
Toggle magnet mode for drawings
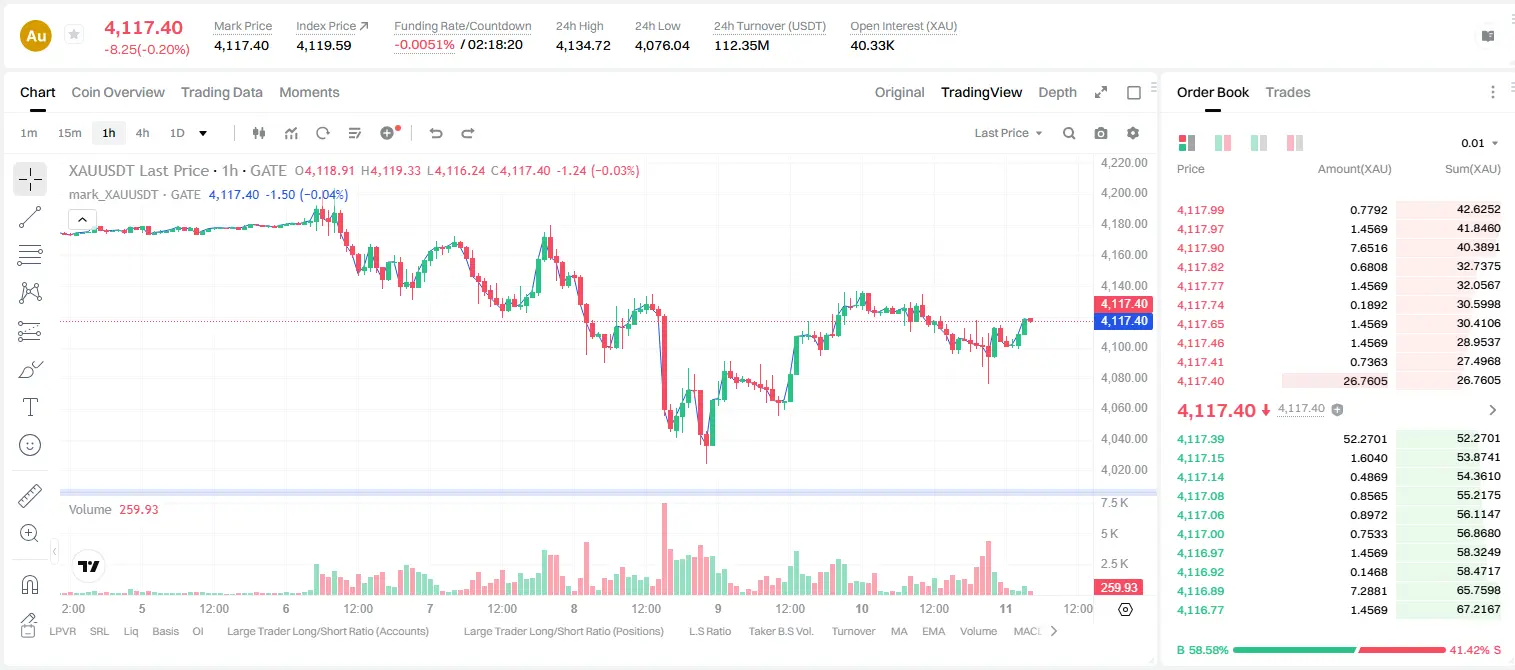30,585
